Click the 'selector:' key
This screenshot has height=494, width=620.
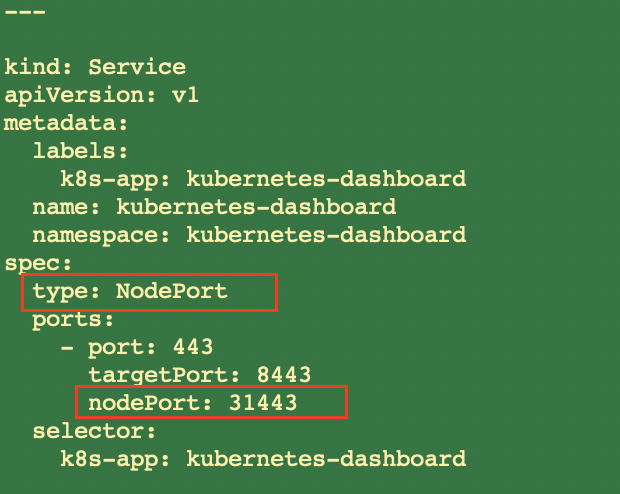click(94, 431)
